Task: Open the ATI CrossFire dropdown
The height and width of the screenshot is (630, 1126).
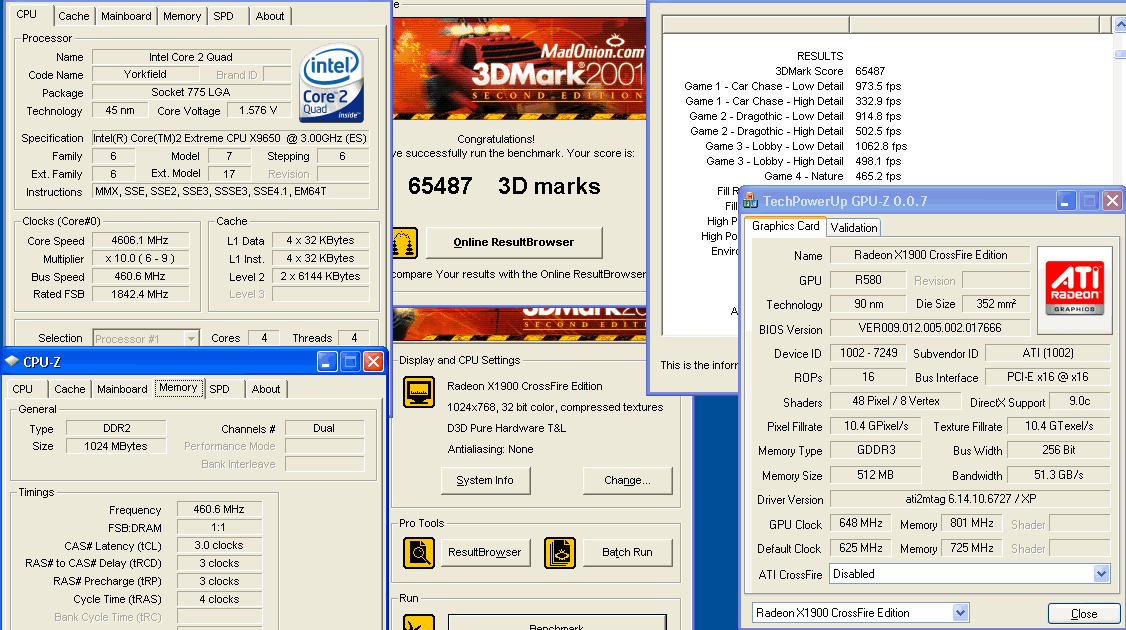Action: [1101, 574]
